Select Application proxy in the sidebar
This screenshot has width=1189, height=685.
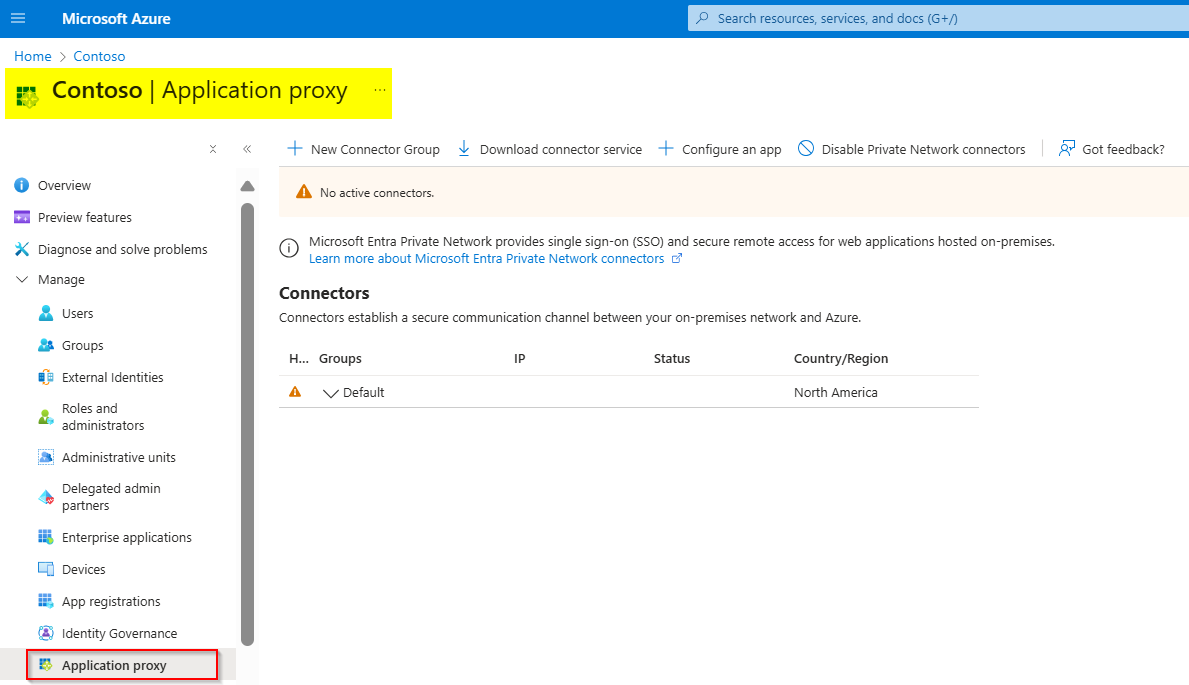115,665
